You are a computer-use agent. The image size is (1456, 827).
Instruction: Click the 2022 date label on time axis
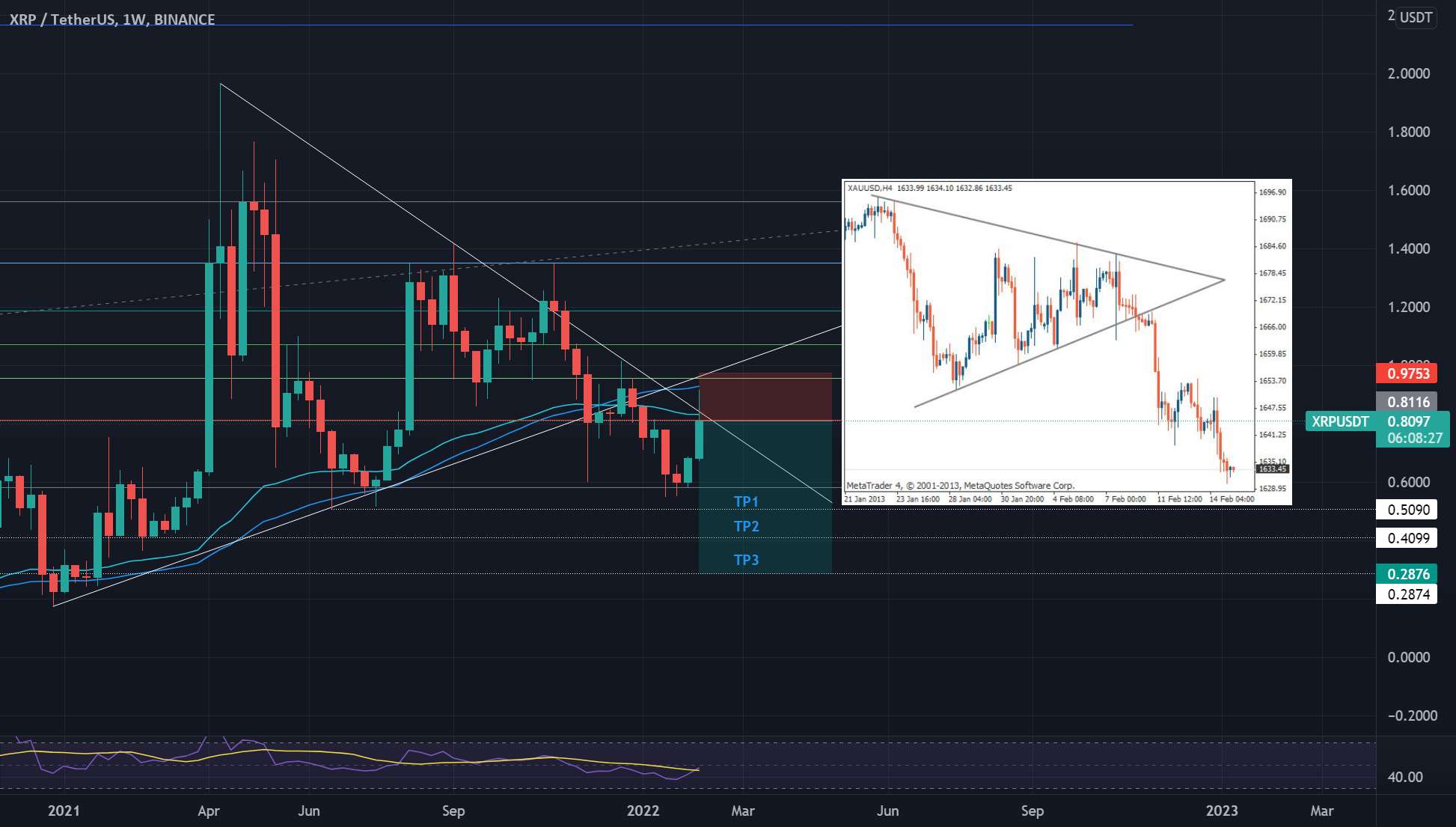(x=643, y=811)
